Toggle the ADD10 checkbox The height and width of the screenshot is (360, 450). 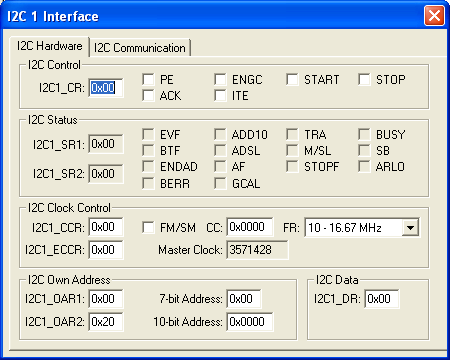pos(220,135)
